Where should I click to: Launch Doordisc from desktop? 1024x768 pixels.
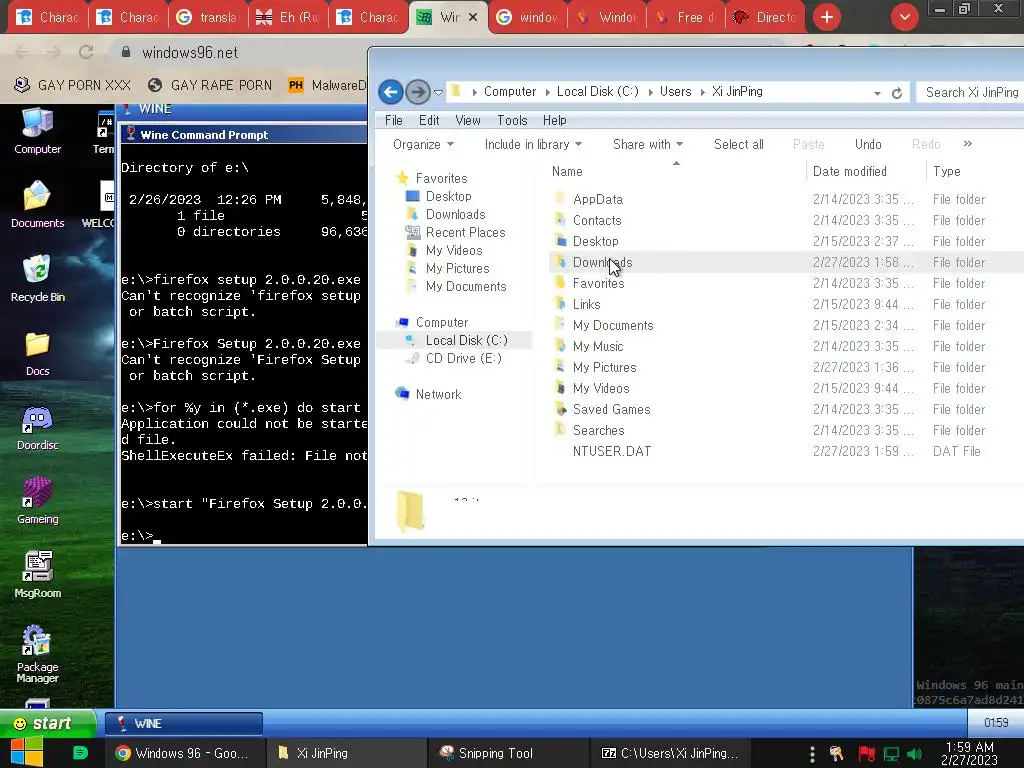coord(37,428)
